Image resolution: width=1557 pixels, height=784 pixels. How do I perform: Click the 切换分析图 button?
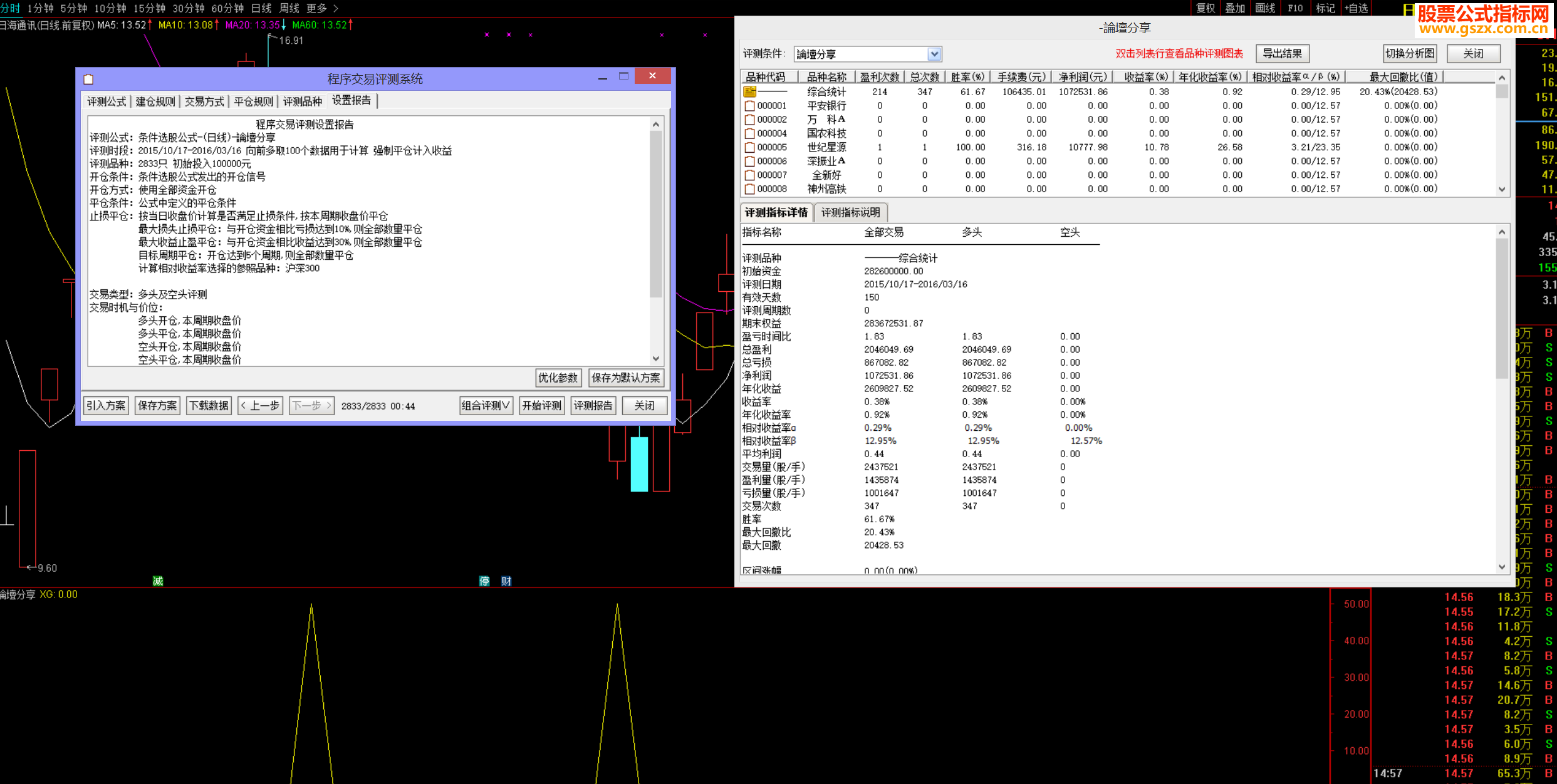click(x=1410, y=54)
